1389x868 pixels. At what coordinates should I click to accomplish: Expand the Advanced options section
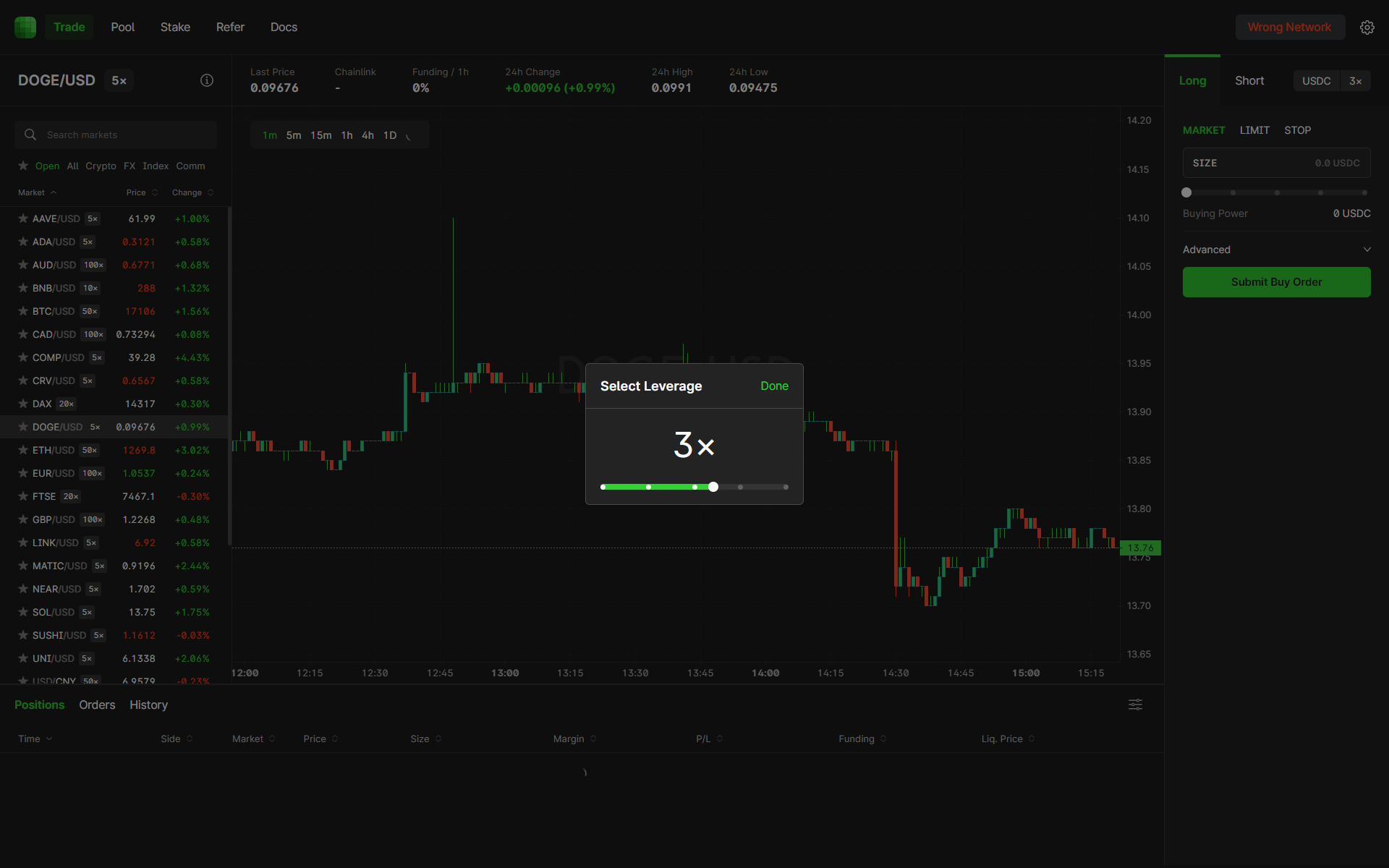1276,249
